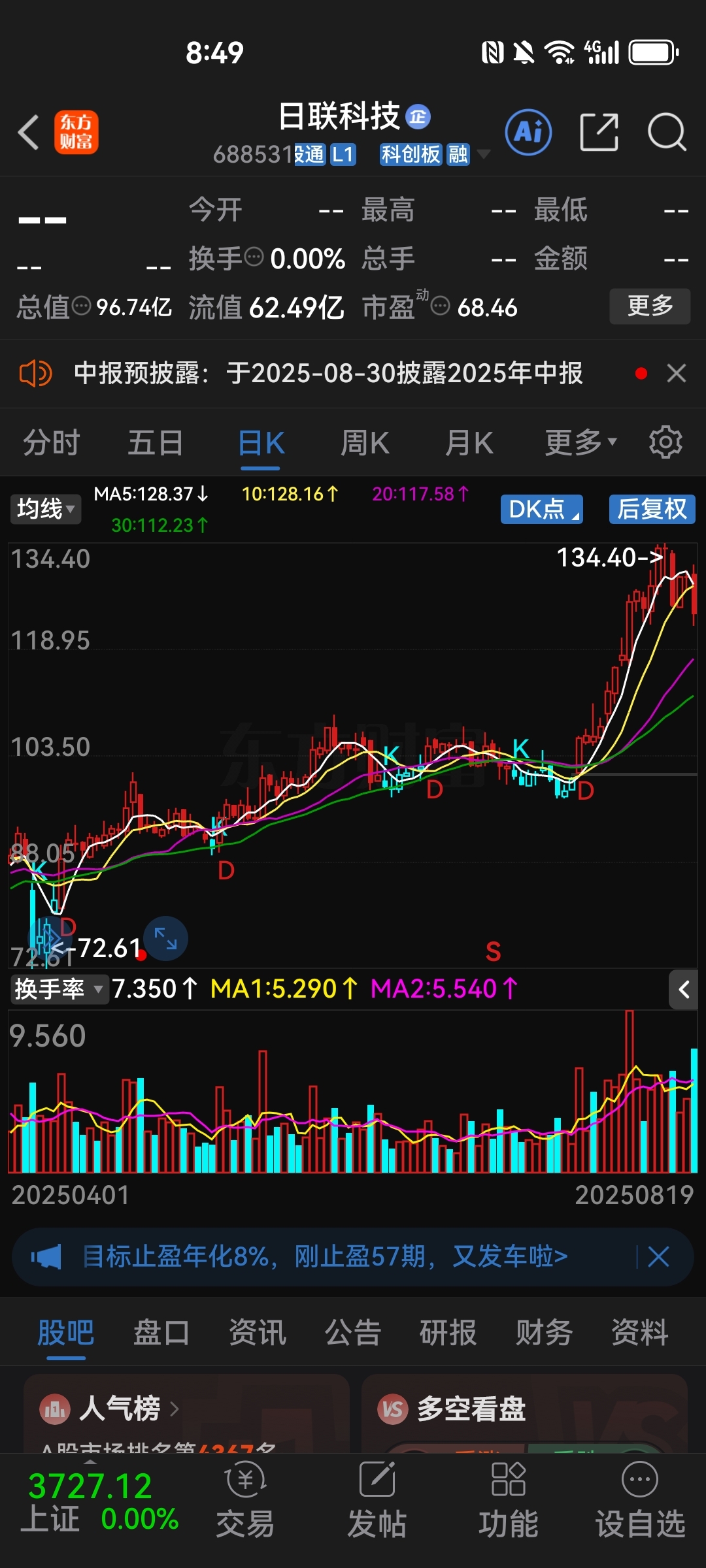Viewport: 706px width, 1568px height.
Task: Open the 盘口 tab
Action: [161, 1333]
